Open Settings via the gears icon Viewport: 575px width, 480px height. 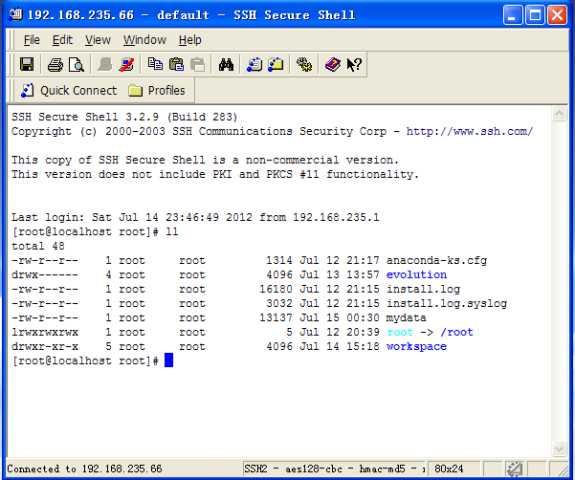(x=304, y=65)
